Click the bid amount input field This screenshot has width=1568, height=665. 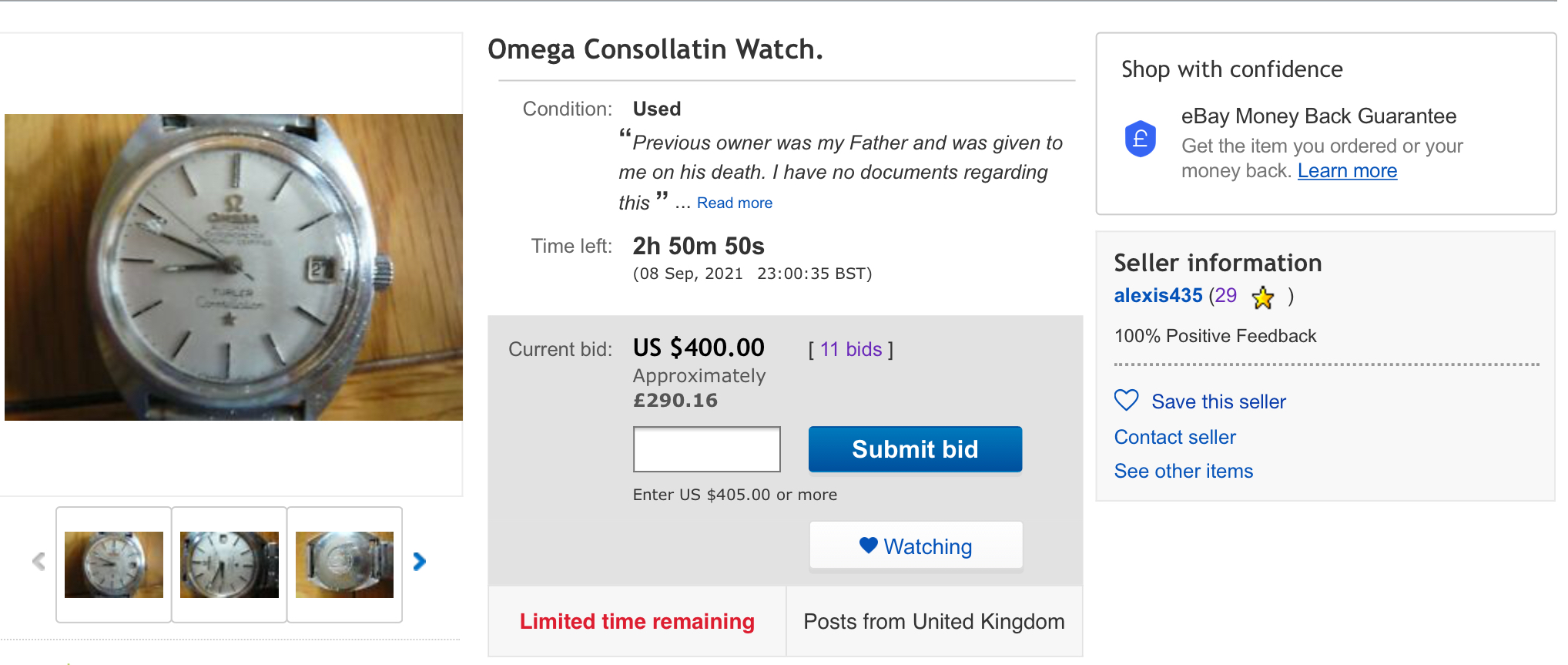pos(706,449)
